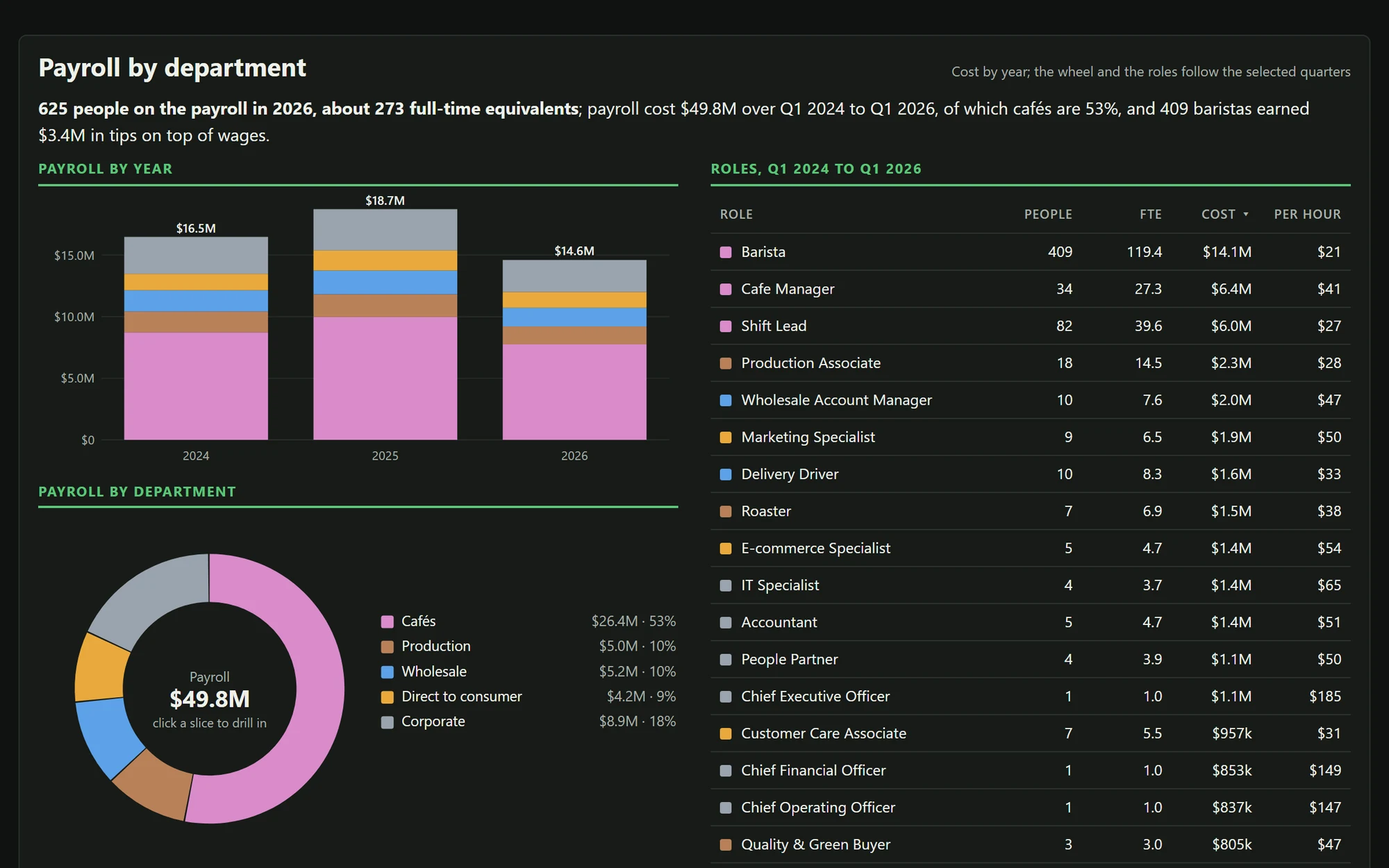Select the blue Wholesale donut slice
1389x868 pixels.
(x=108, y=736)
